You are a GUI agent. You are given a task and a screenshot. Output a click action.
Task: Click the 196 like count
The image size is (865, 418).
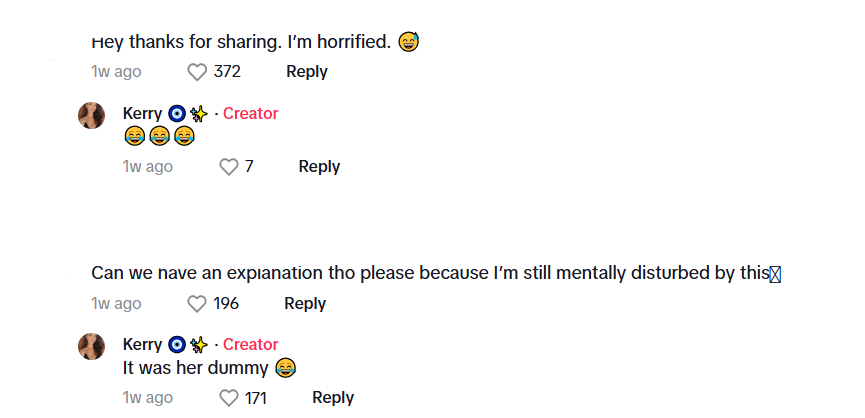pyautogui.click(x=226, y=304)
